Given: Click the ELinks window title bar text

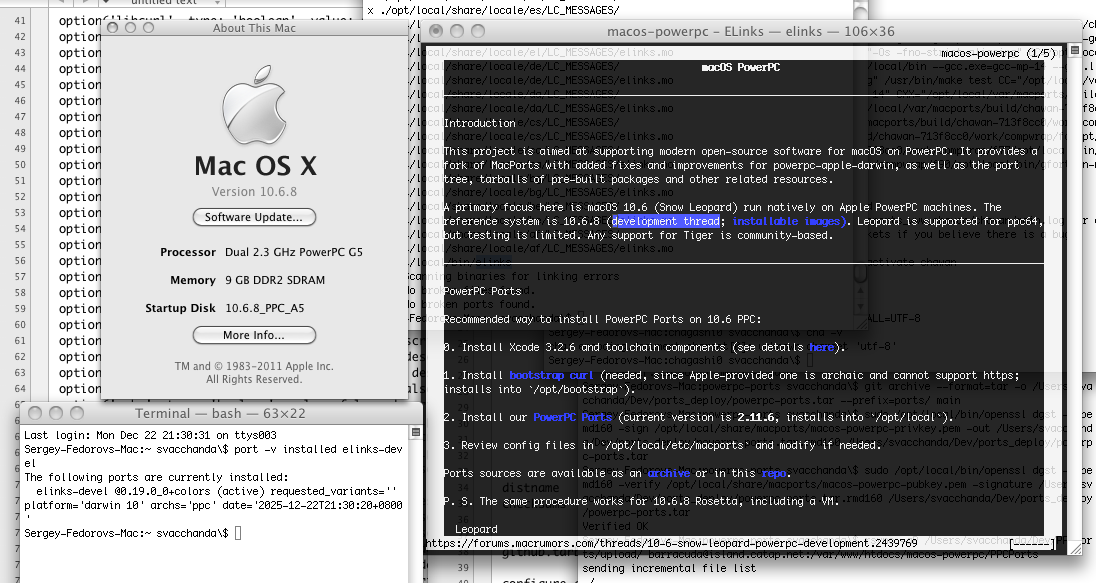Looking at the screenshot, I should coord(751,31).
